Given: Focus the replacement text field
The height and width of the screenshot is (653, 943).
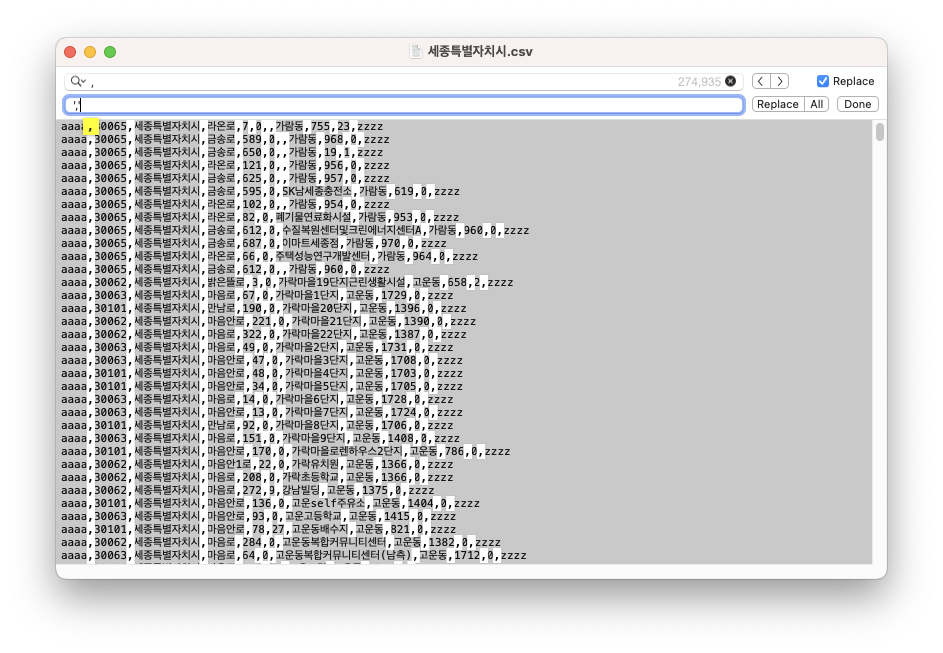Looking at the screenshot, I should [x=404, y=105].
